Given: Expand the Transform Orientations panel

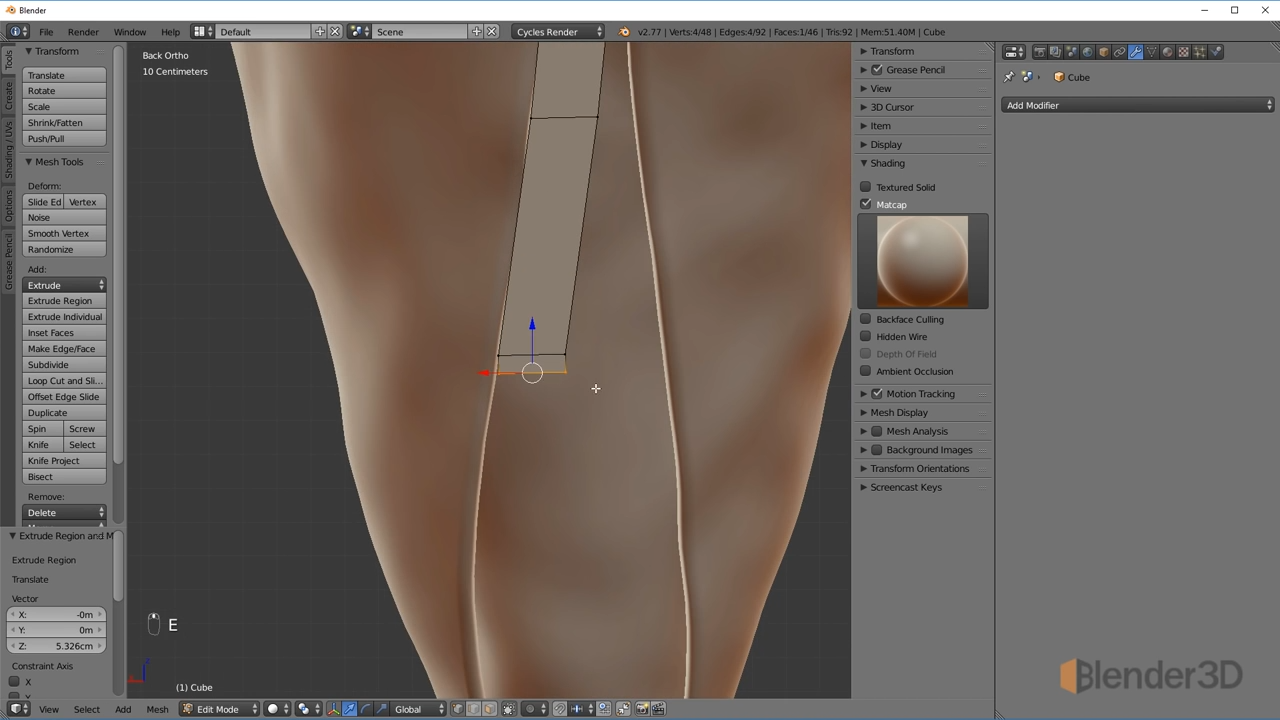Looking at the screenshot, I should pyautogui.click(x=919, y=468).
